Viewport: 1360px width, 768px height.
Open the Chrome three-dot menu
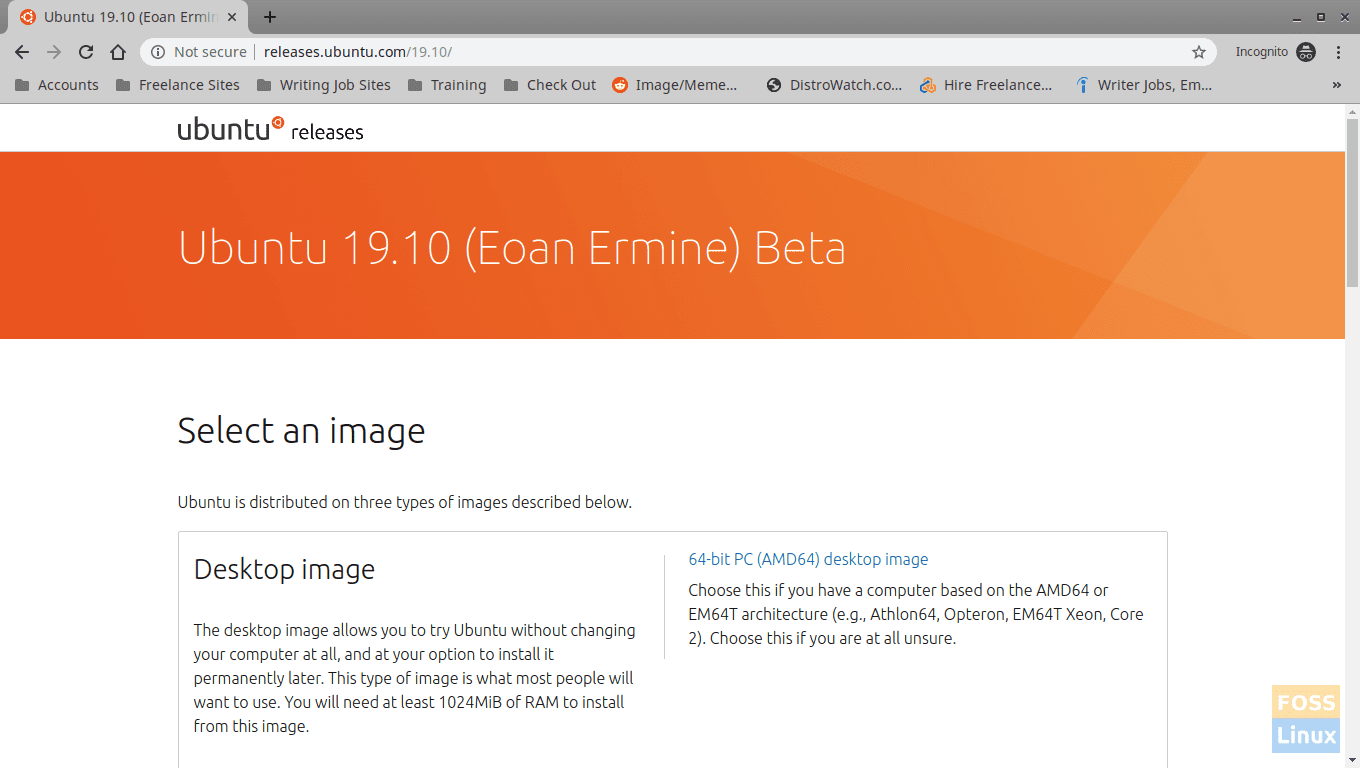(1339, 52)
